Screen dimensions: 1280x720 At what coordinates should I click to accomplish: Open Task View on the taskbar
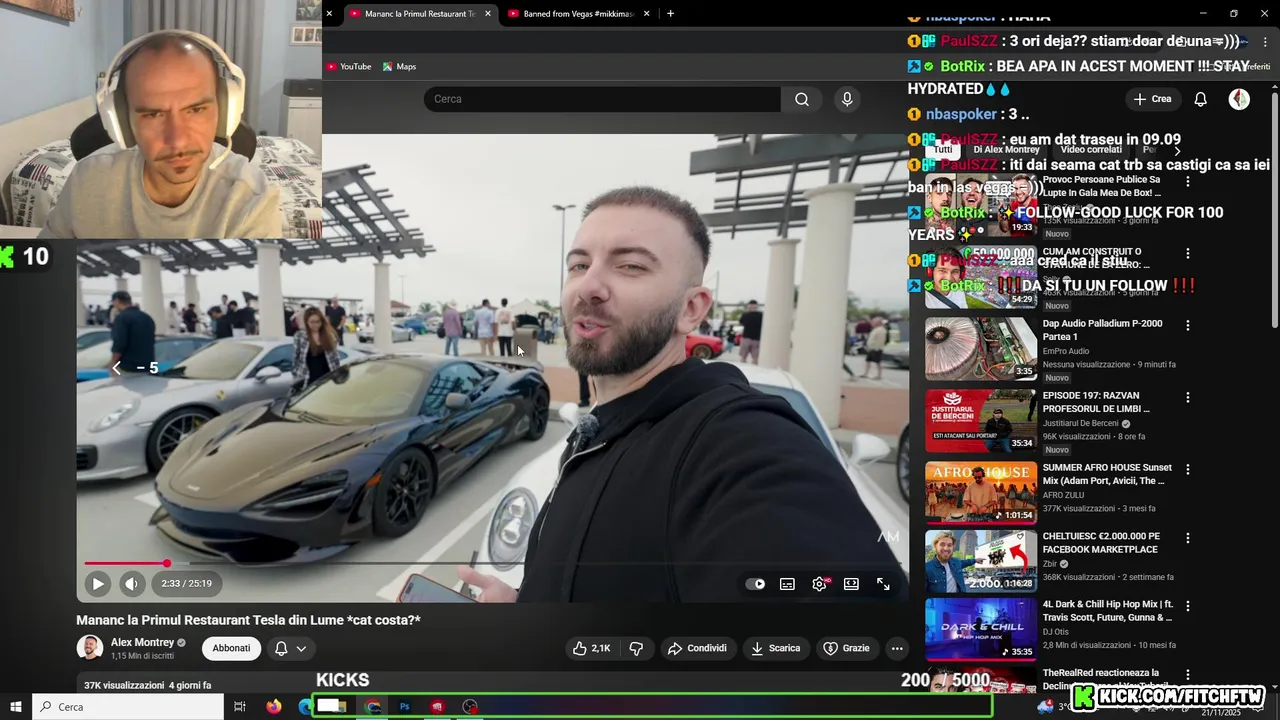pyautogui.click(x=240, y=707)
